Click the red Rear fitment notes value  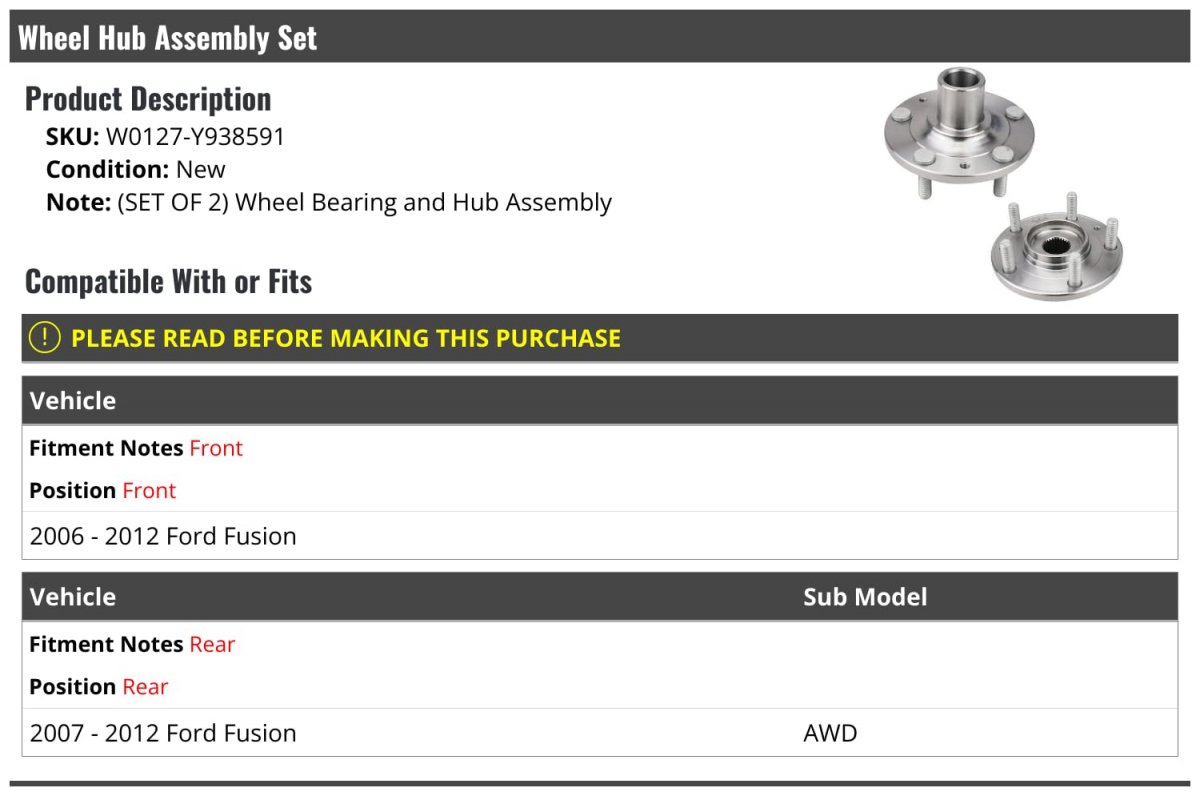click(x=212, y=644)
